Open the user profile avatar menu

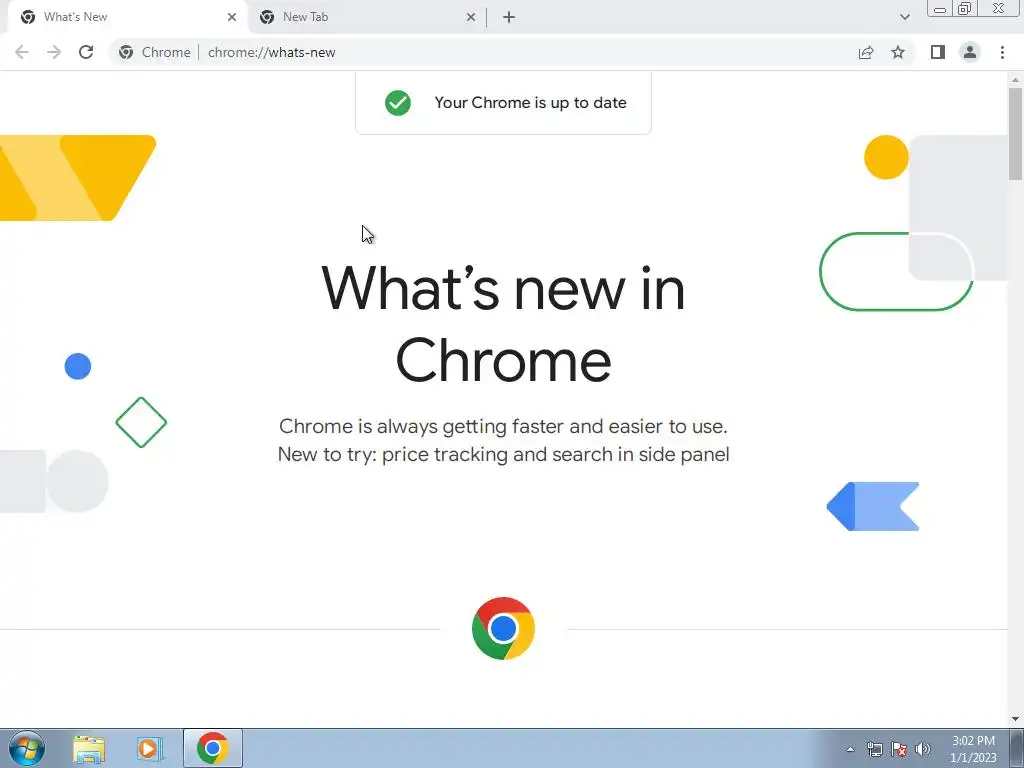point(970,52)
